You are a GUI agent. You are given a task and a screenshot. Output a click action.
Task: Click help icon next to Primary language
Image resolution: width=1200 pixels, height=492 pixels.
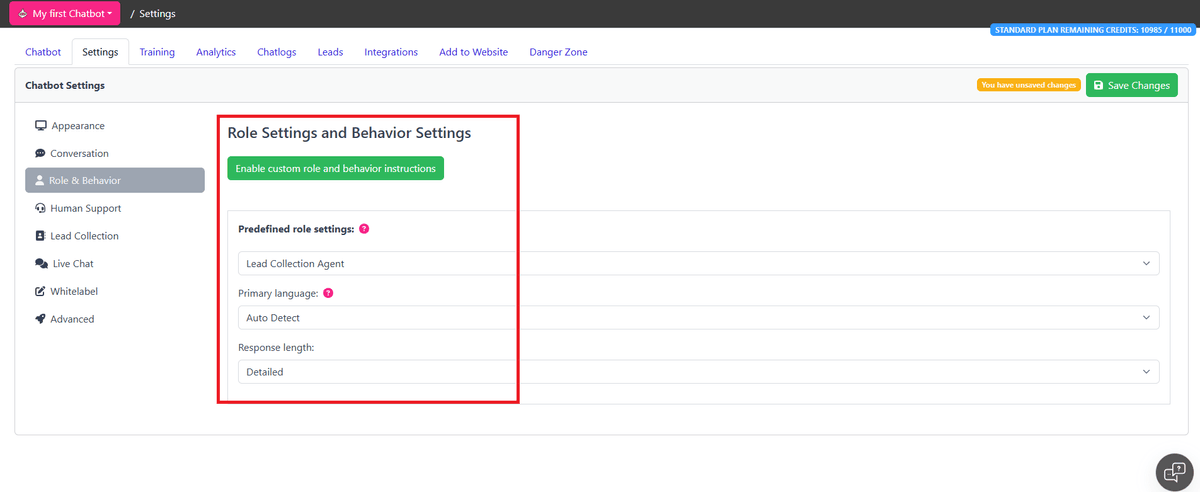click(328, 294)
